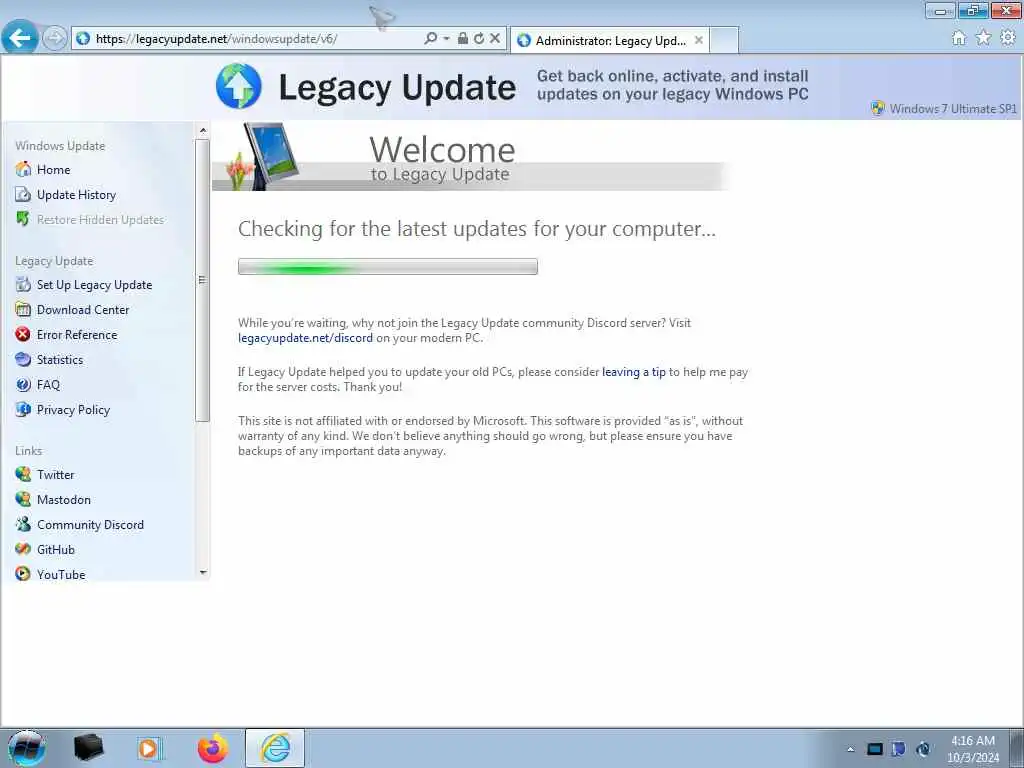Click the red Error Reference icon
The height and width of the screenshot is (768, 1024).
click(23, 334)
